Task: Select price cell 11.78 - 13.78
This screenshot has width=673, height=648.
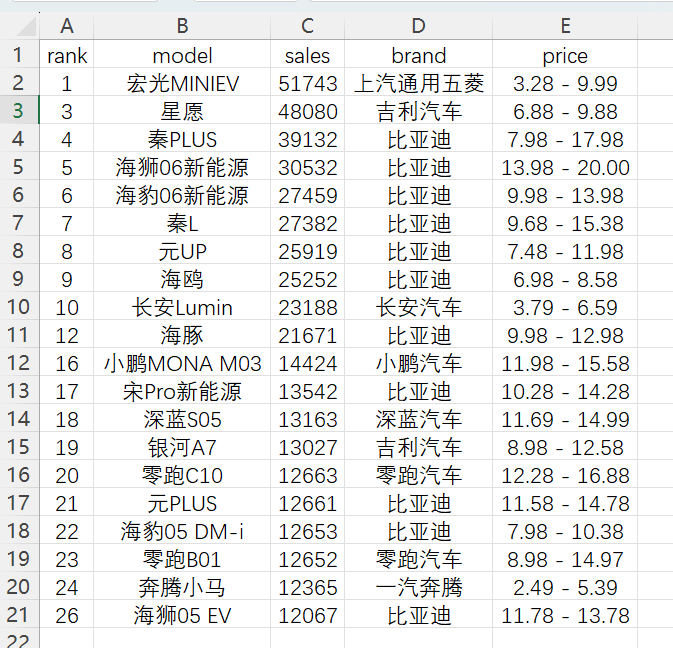Action: (565, 614)
